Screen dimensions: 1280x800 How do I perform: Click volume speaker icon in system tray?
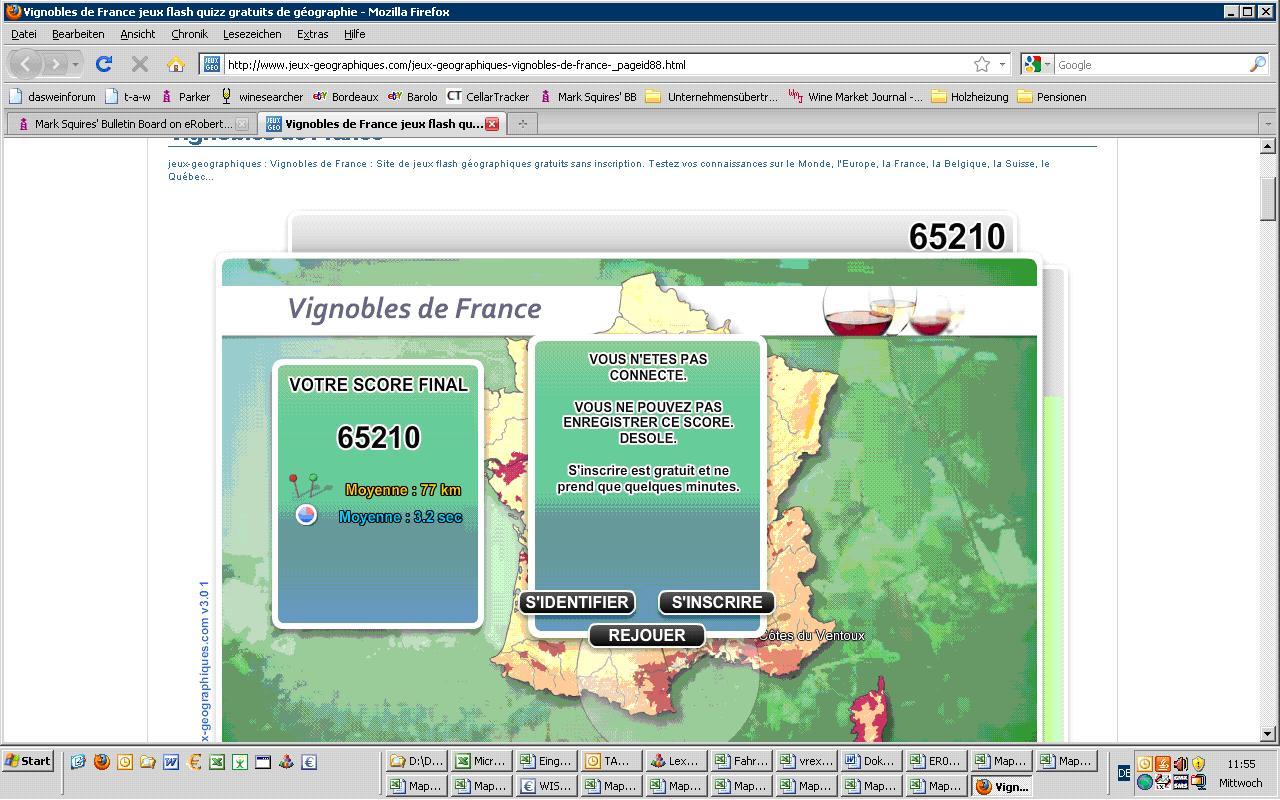pyautogui.click(x=1180, y=764)
